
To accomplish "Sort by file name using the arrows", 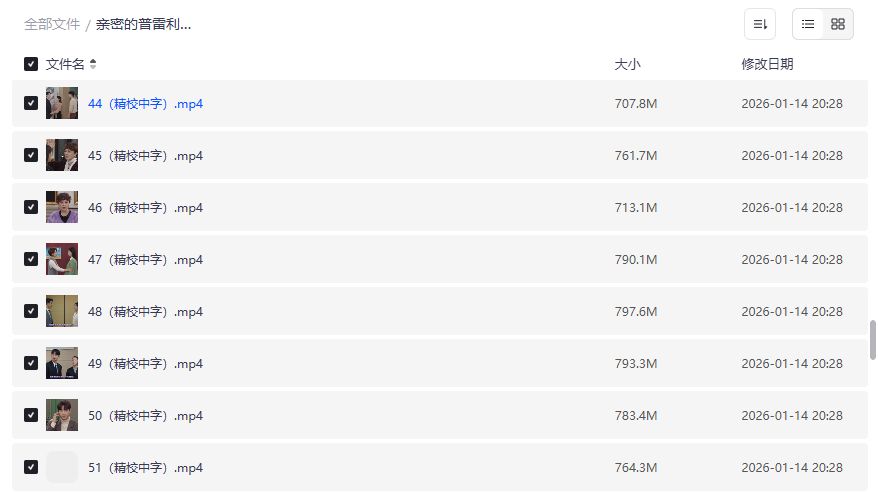I will 93,64.
